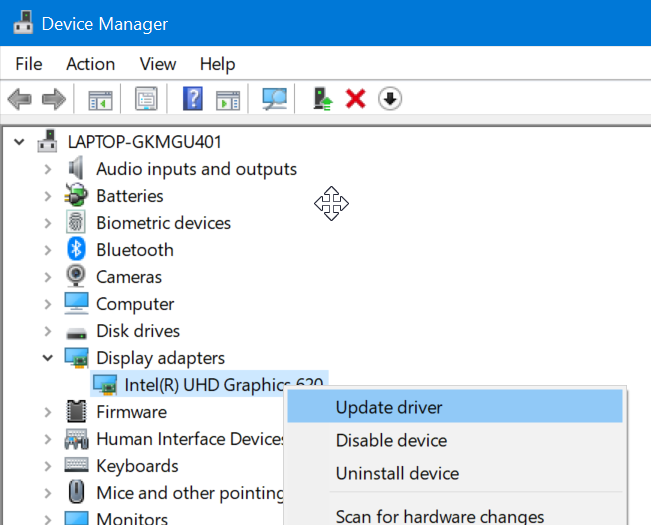This screenshot has height=525, width=651.
Task: Select Disable device in context menu
Action: coord(391,440)
